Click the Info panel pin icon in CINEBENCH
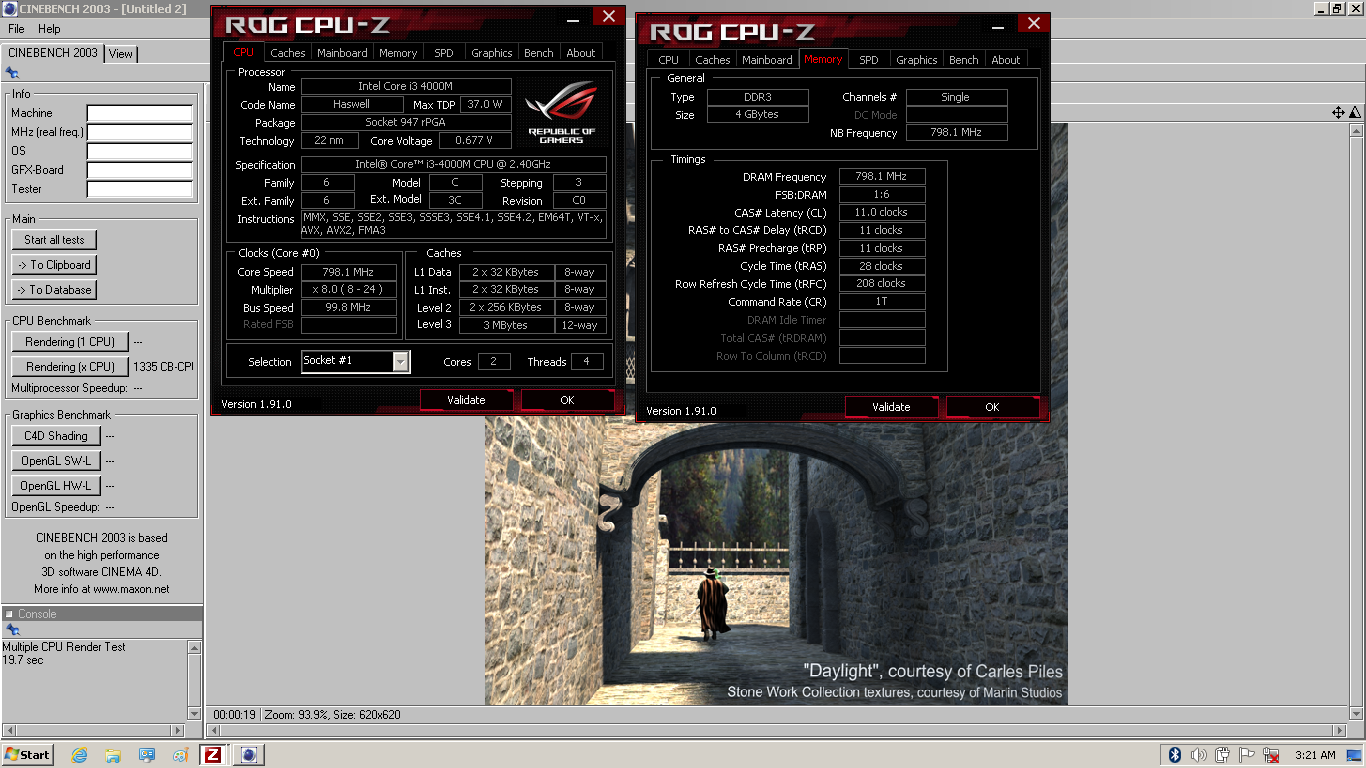 point(12,73)
